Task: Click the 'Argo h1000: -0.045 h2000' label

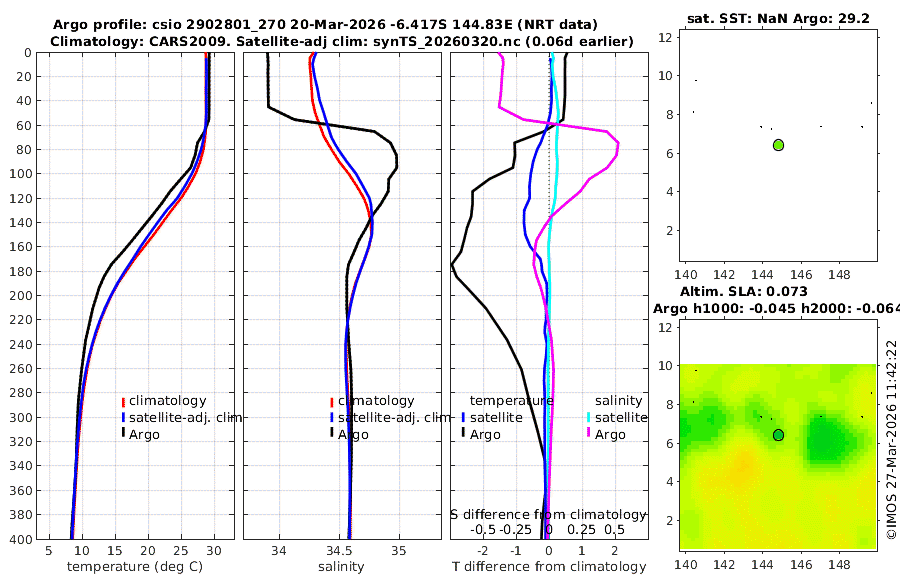Action: 776,309
